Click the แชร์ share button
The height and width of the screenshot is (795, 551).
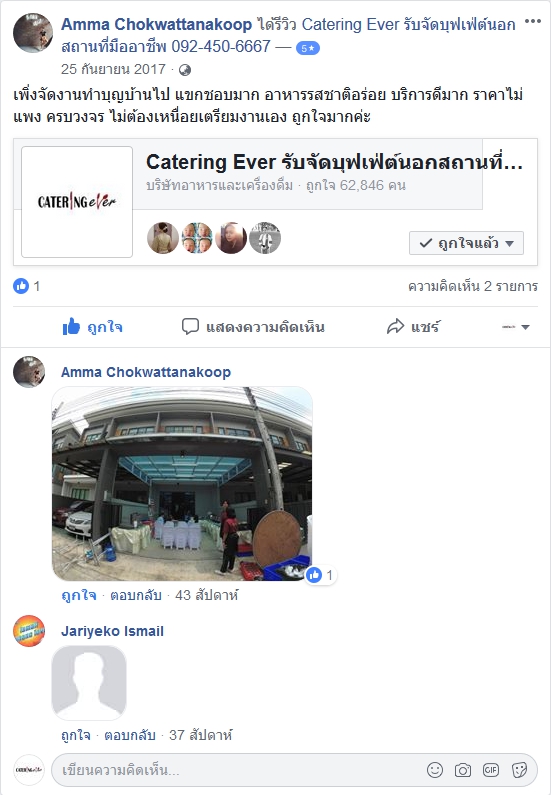pyautogui.click(x=413, y=327)
